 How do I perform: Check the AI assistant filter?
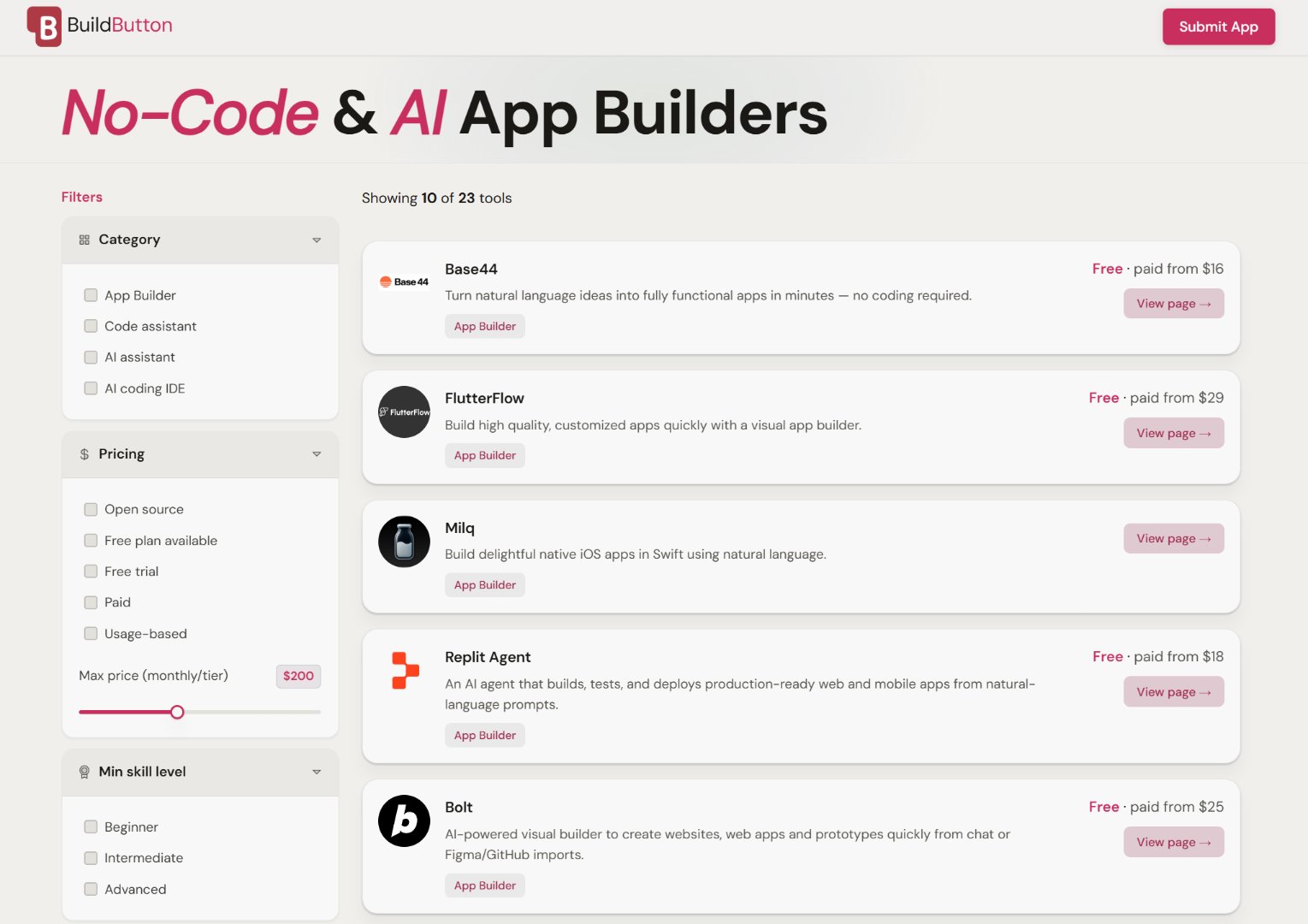click(91, 357)
